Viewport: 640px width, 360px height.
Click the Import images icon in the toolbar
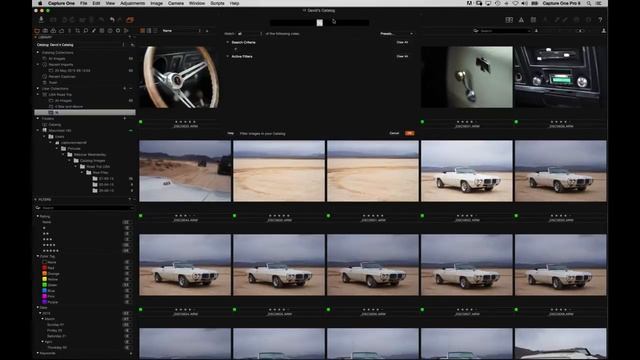coord(41,19)
